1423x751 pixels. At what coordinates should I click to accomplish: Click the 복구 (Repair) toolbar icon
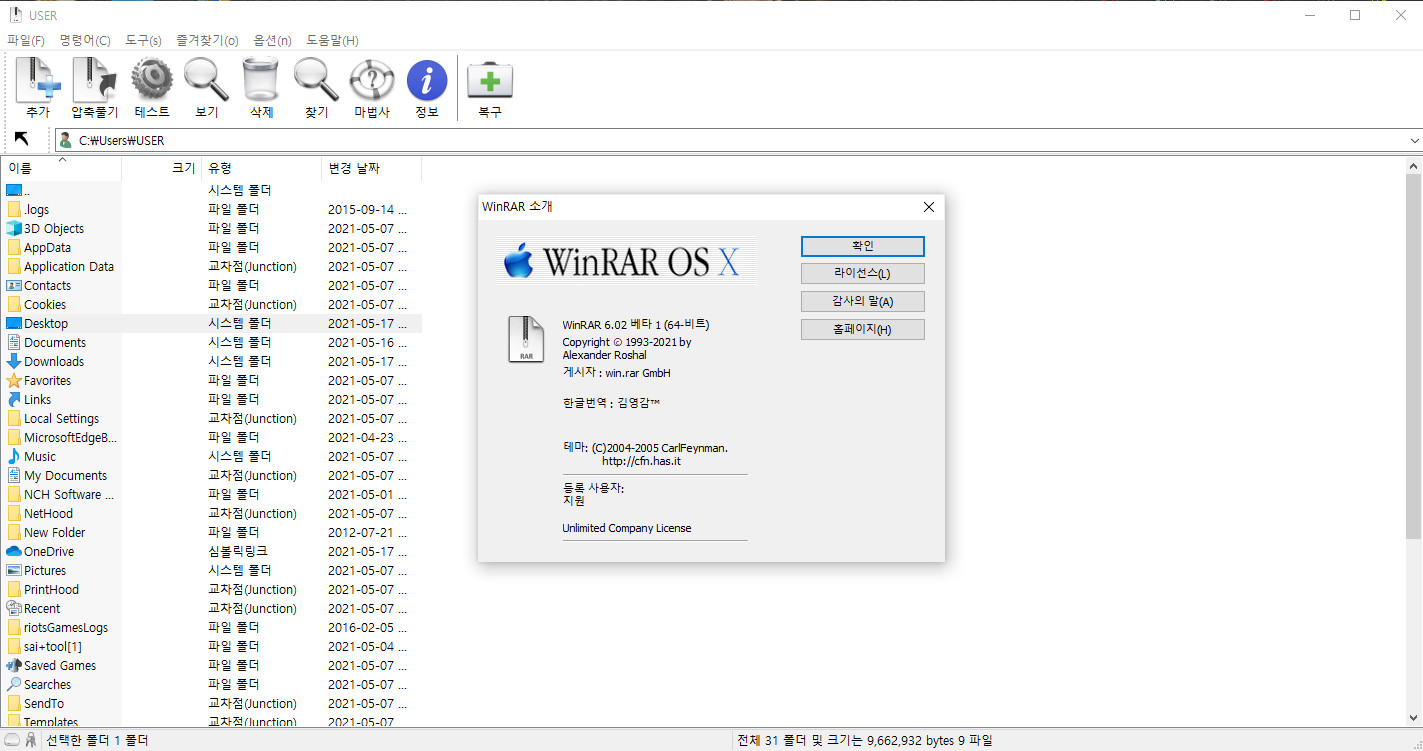click(490, 81)
